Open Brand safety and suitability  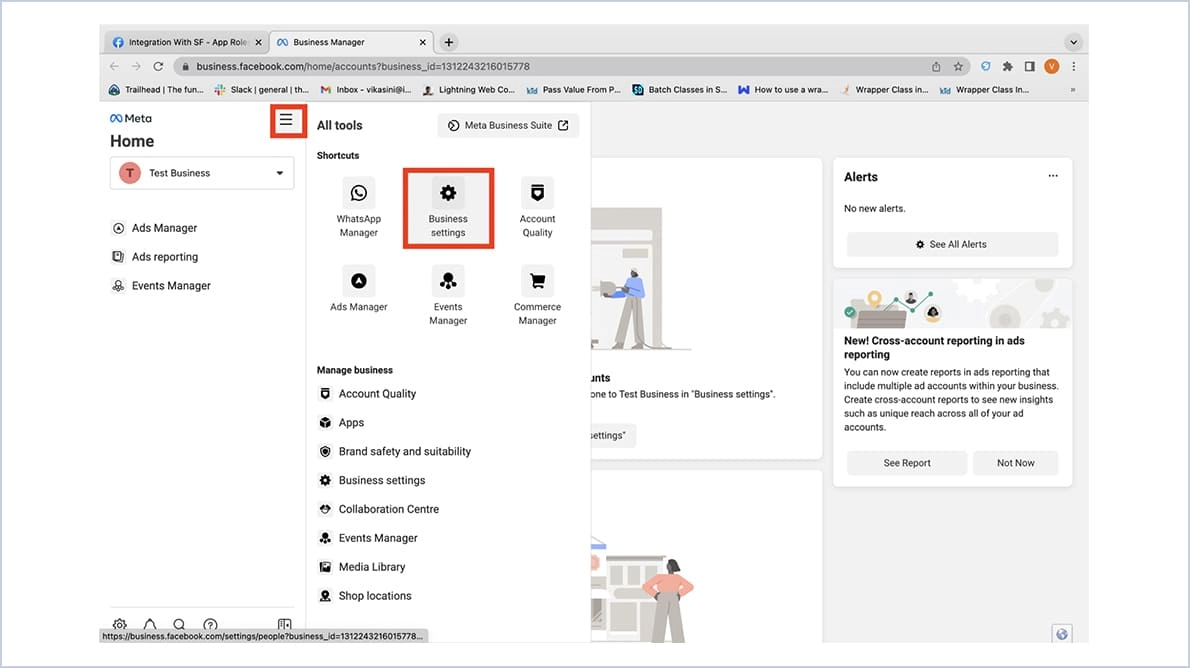pyautogui.click(x=395, y=452)
